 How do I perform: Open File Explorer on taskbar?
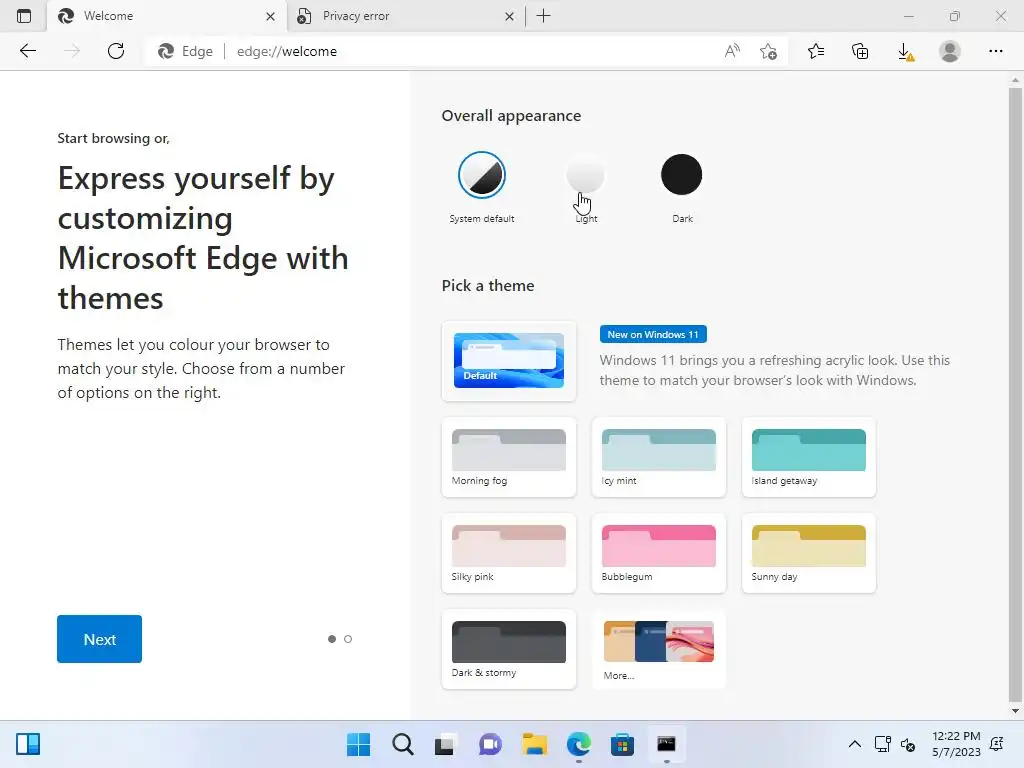coord(534,744)
